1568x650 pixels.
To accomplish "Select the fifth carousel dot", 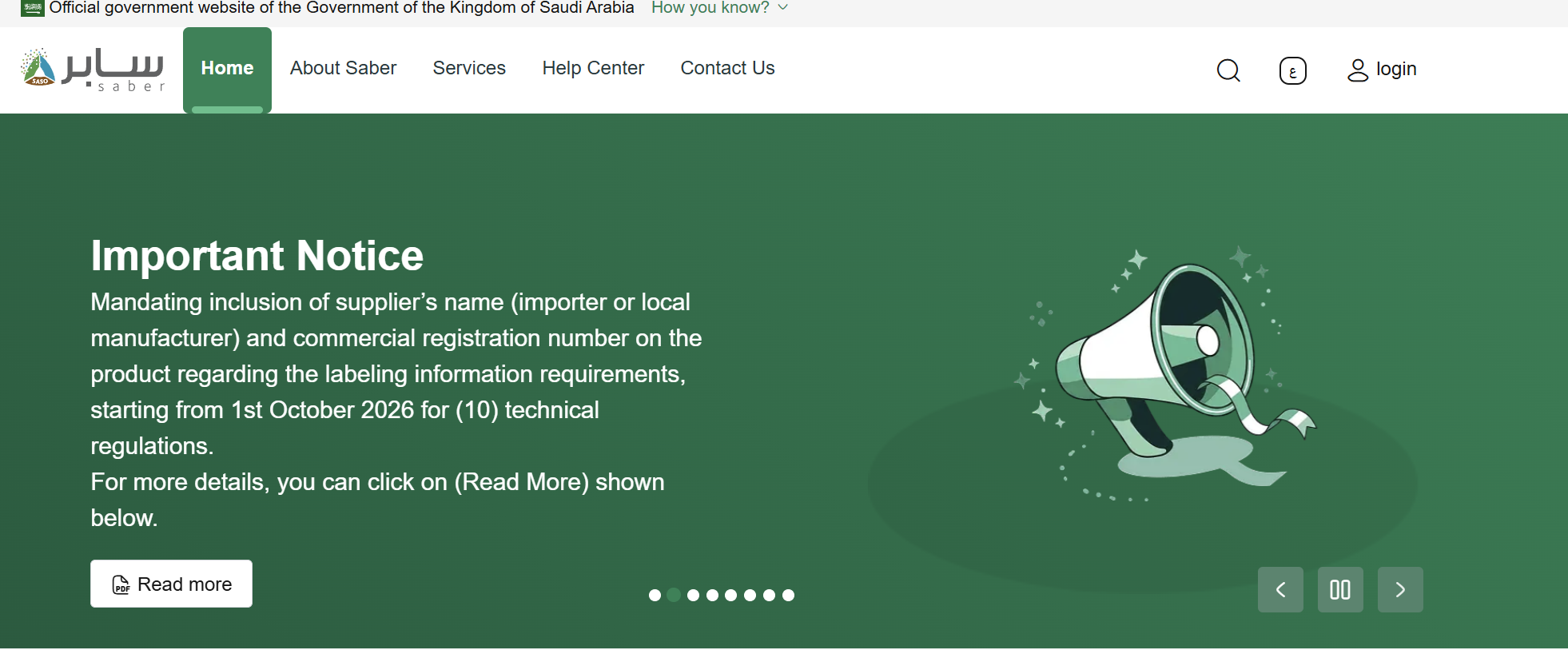I will click(x=730, y=595).
